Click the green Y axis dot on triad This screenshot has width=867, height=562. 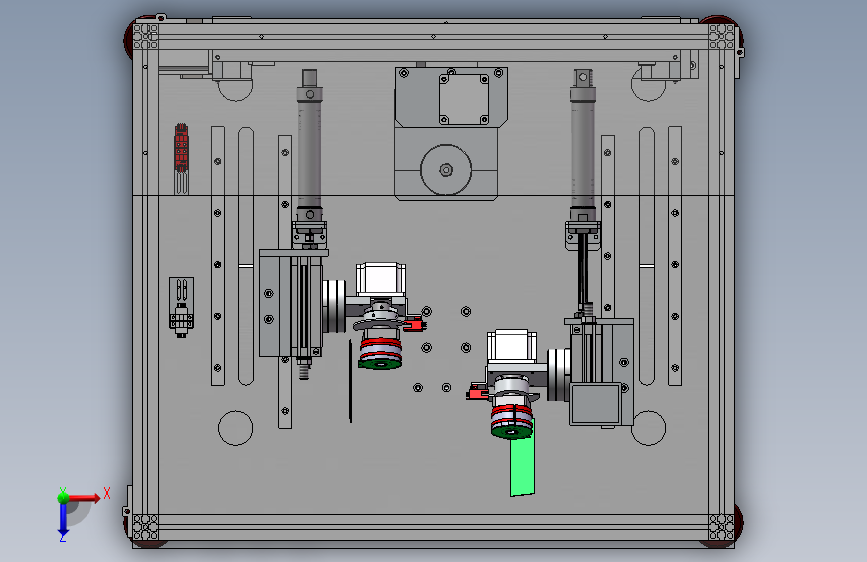tap(63, 497)
